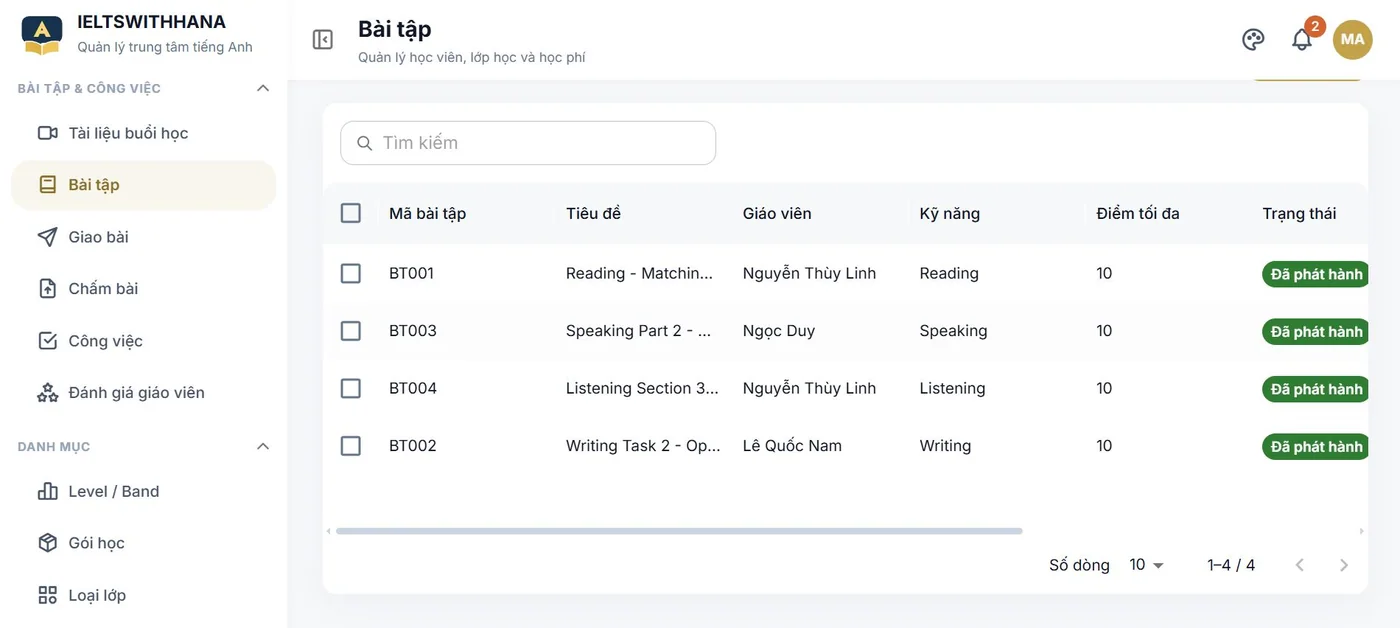Go to Giao bài page
This screenshot has width=1400, height=628.
pyautogui.click(x=143, y=237)
